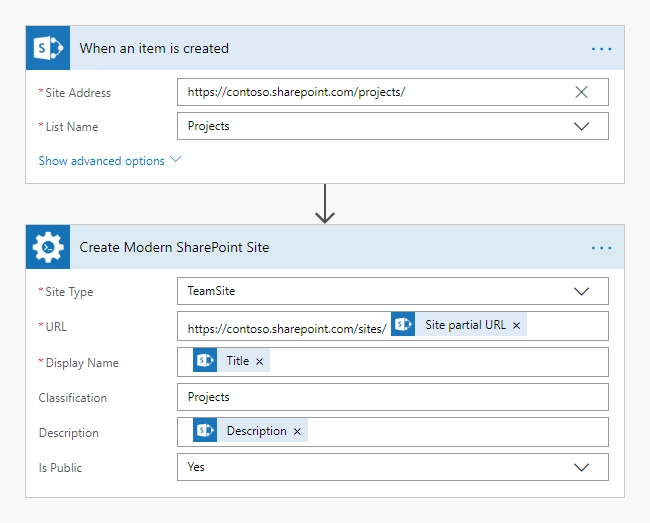The image size is (650, 523).
Task: Click the Classification label
Action: [x=73, y=398]
